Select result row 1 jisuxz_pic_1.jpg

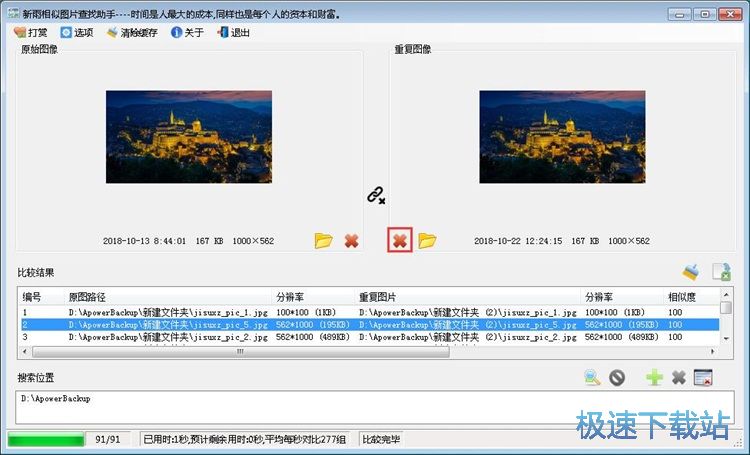tap(369, 312)
